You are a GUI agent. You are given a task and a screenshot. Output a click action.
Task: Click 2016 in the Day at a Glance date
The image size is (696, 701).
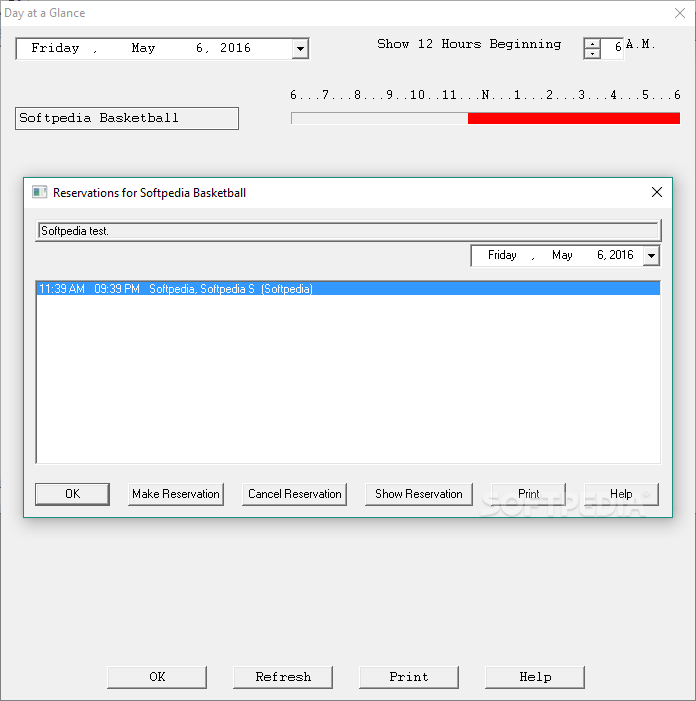click(x=235, y=48)
